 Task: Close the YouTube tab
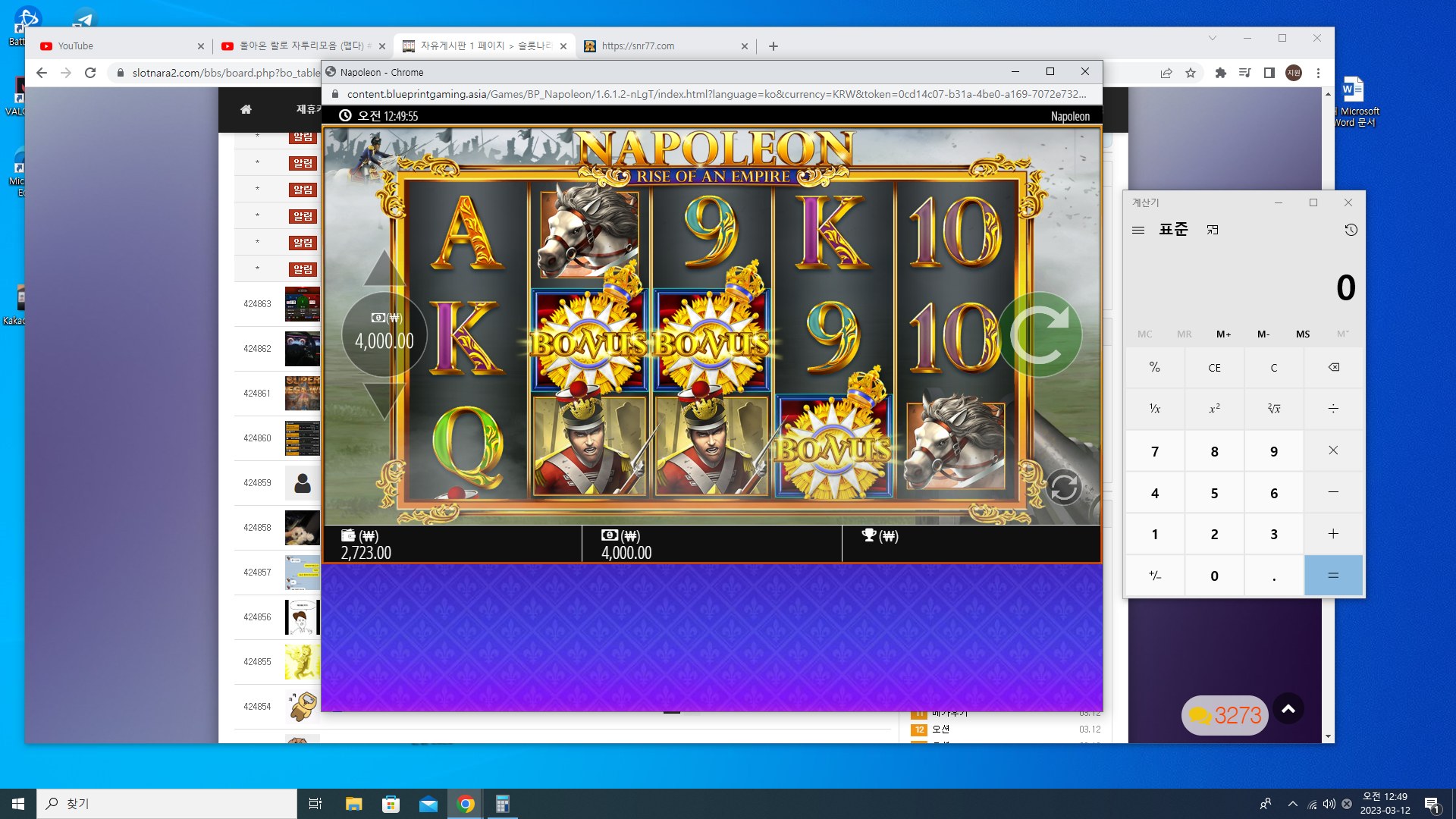pos(201,46)
